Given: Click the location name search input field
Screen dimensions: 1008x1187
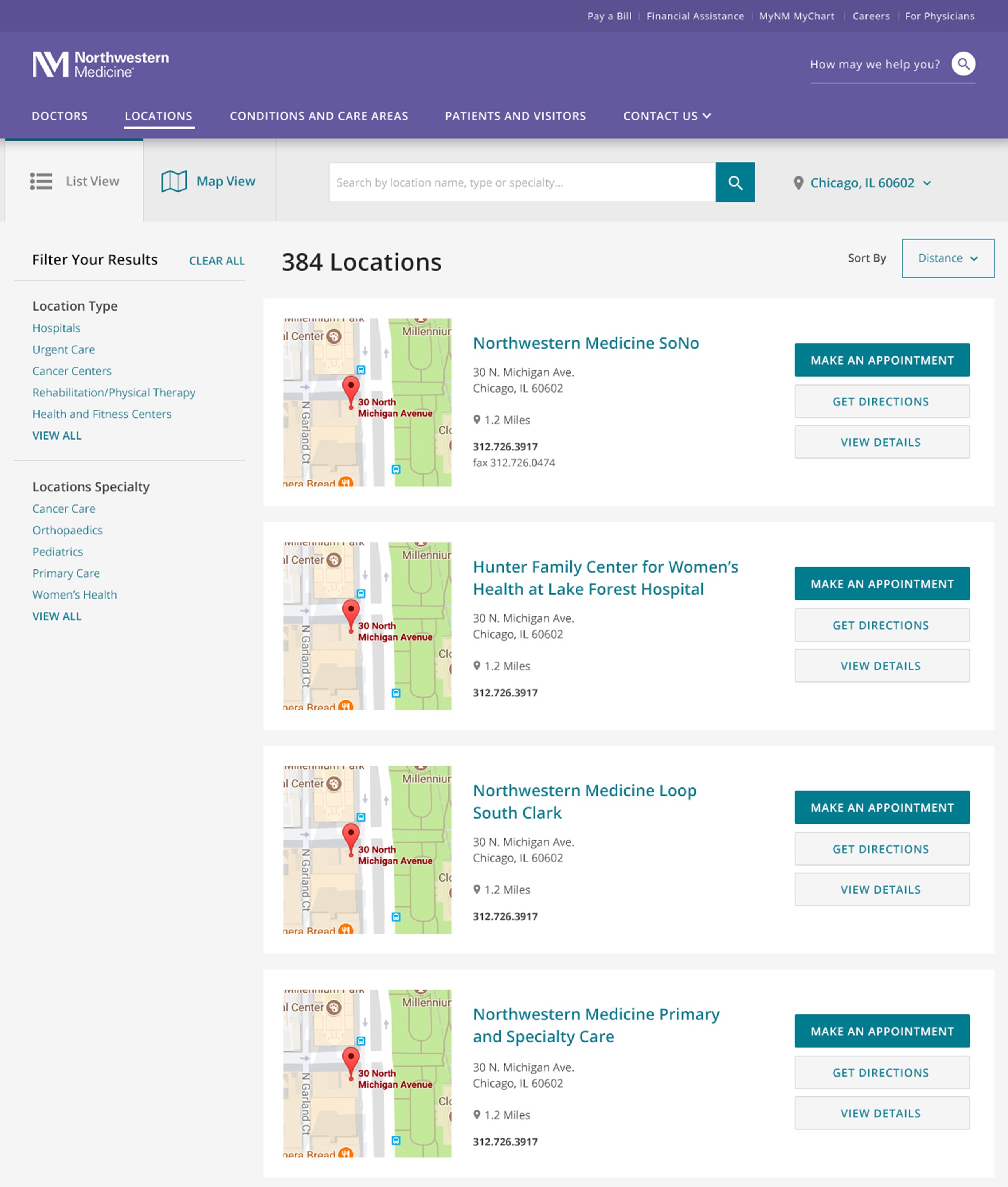Looking at the screenshot, I should click(x=522, y=182).
